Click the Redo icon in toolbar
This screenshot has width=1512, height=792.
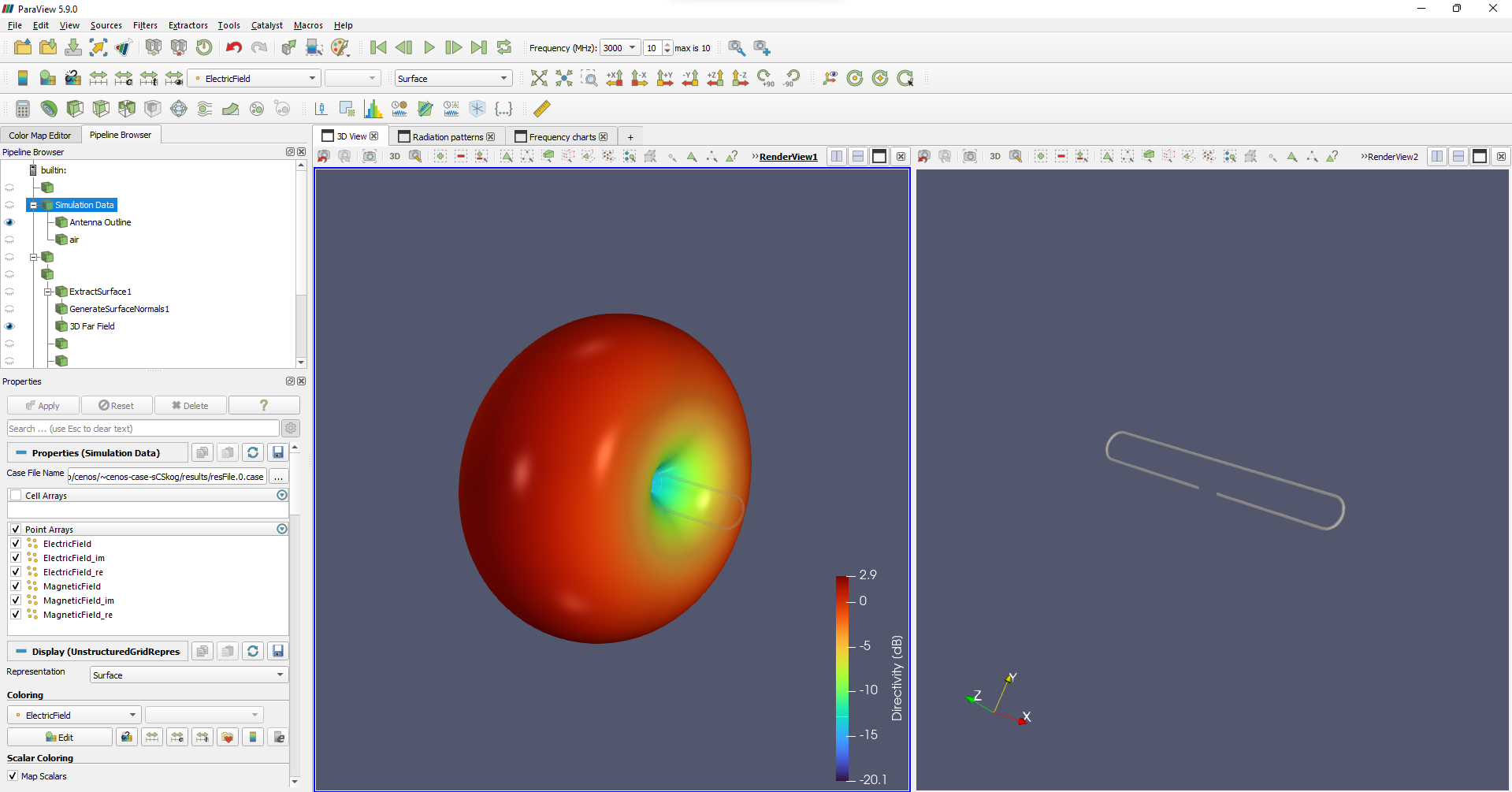(x=259, y=47)
